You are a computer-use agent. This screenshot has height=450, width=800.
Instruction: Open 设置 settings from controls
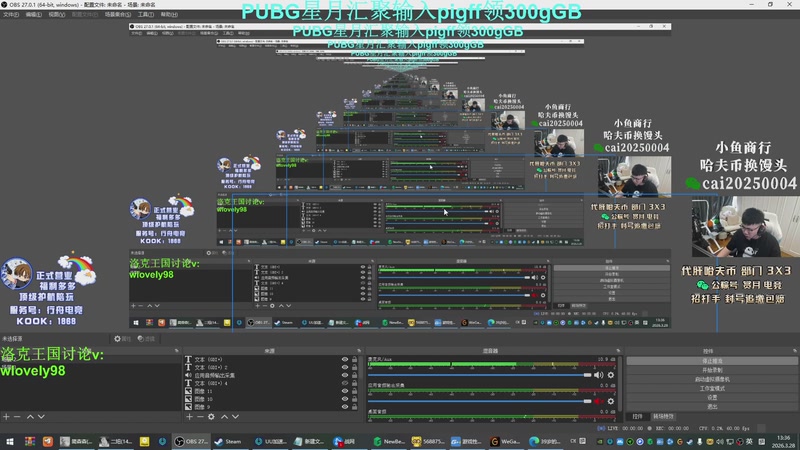pyautogui.click(x=712, y=397)
